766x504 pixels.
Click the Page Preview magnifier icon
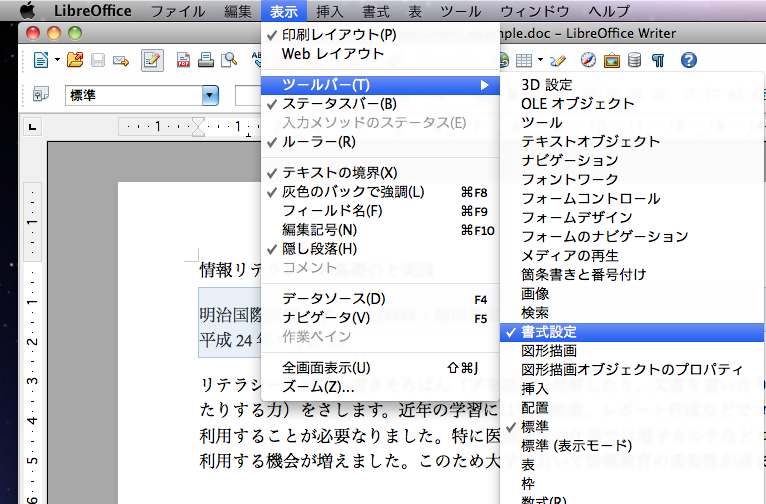[x=229, y=60]
